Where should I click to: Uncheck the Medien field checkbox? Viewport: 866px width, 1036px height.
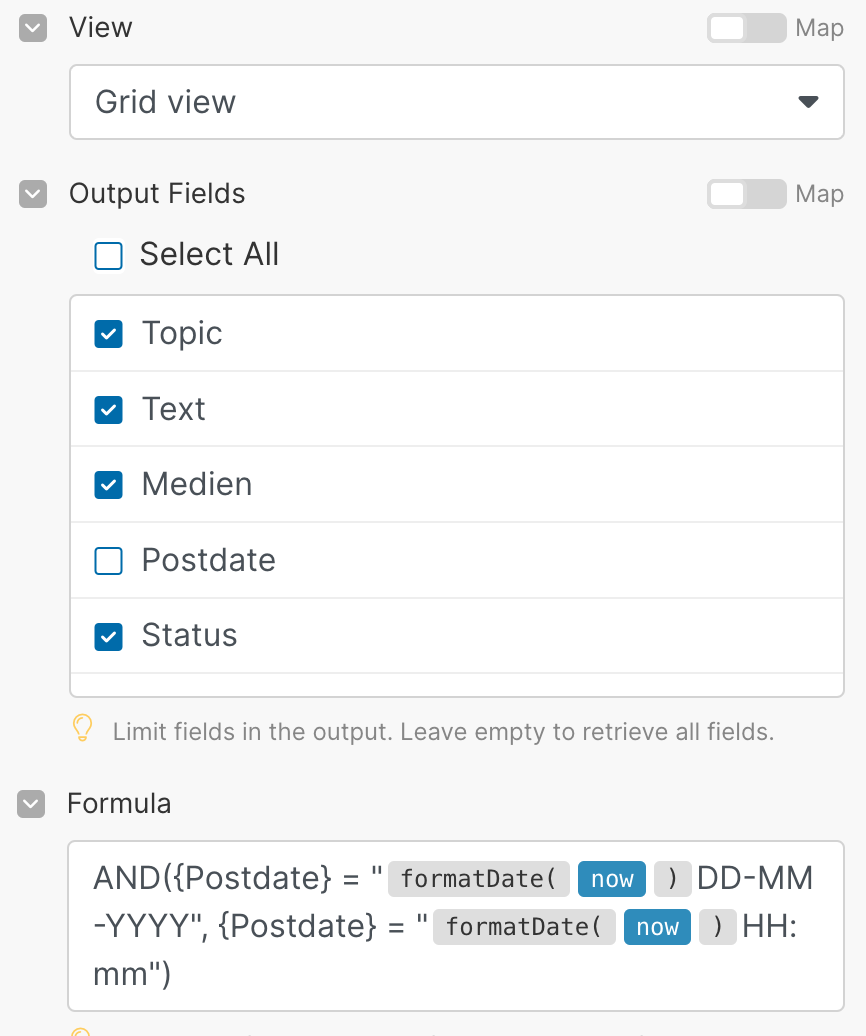(108, 485)
